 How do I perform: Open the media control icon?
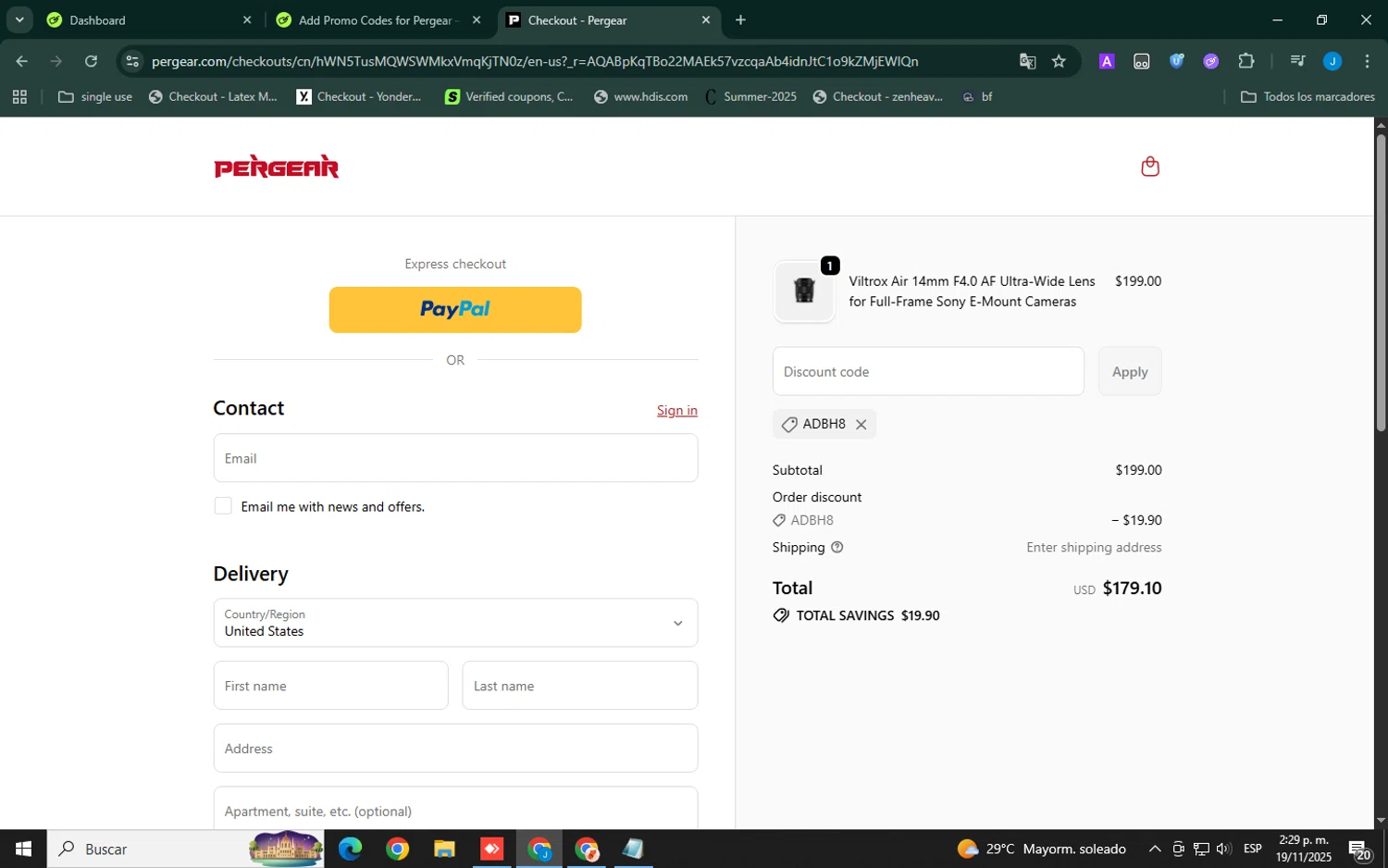(x=1297, y=62)
